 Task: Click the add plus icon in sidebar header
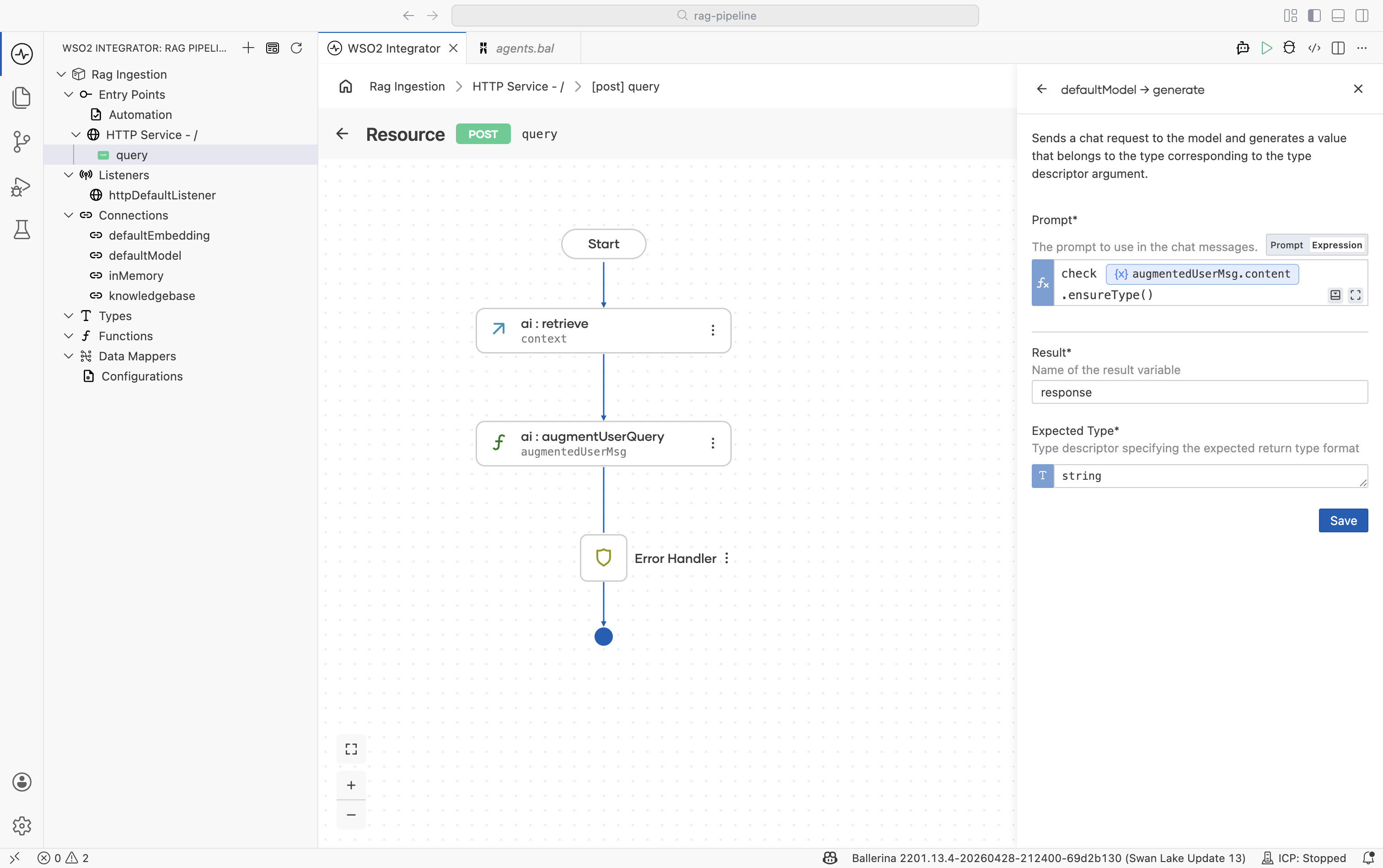click(248, 48)
